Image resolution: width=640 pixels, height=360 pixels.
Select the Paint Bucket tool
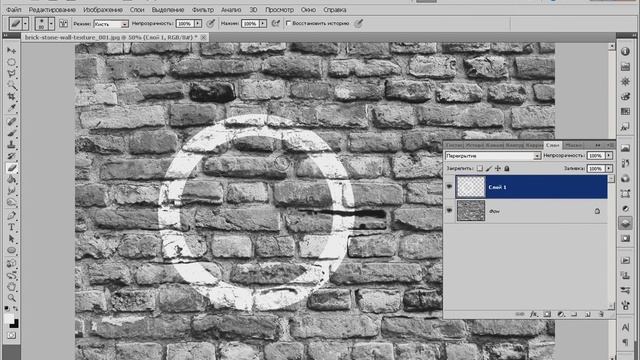click(x=11, y=180)
